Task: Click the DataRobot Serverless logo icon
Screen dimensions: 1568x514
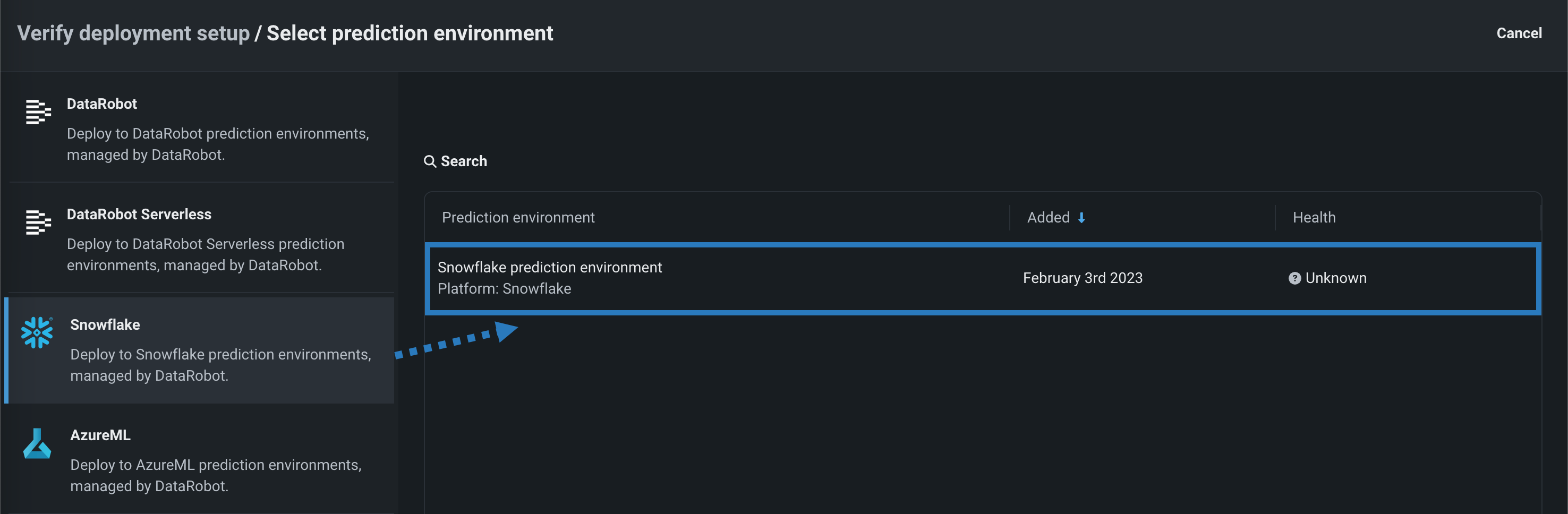Action: coord(38,222)
